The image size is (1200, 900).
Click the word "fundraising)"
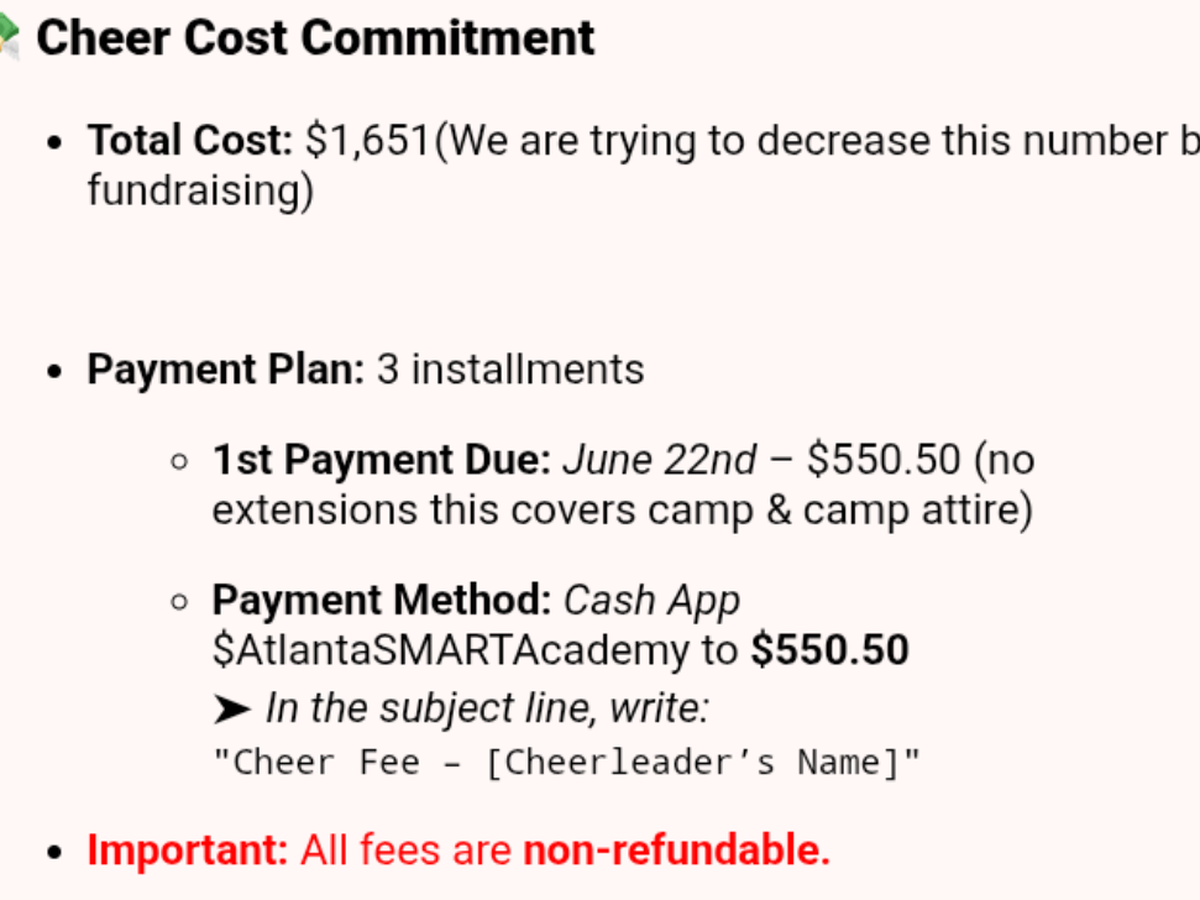coord(200,190)
